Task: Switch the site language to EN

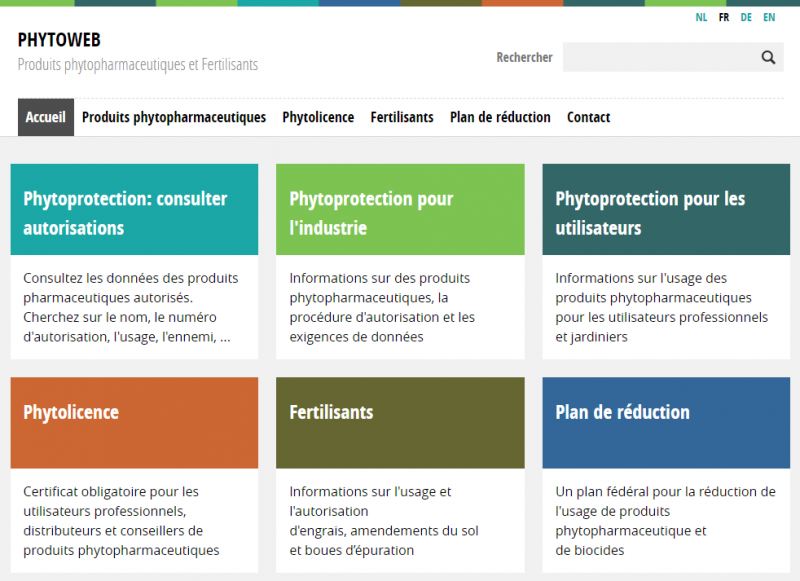Action: 769,17
